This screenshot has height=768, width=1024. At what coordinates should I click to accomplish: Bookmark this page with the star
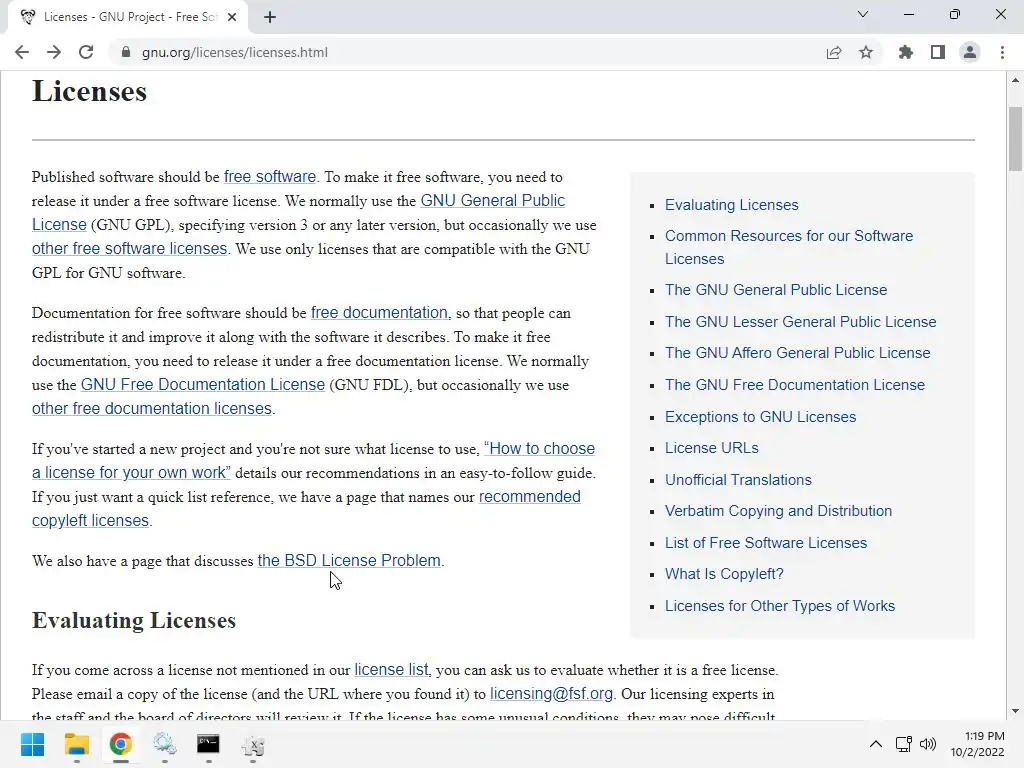tap(866, 52)
